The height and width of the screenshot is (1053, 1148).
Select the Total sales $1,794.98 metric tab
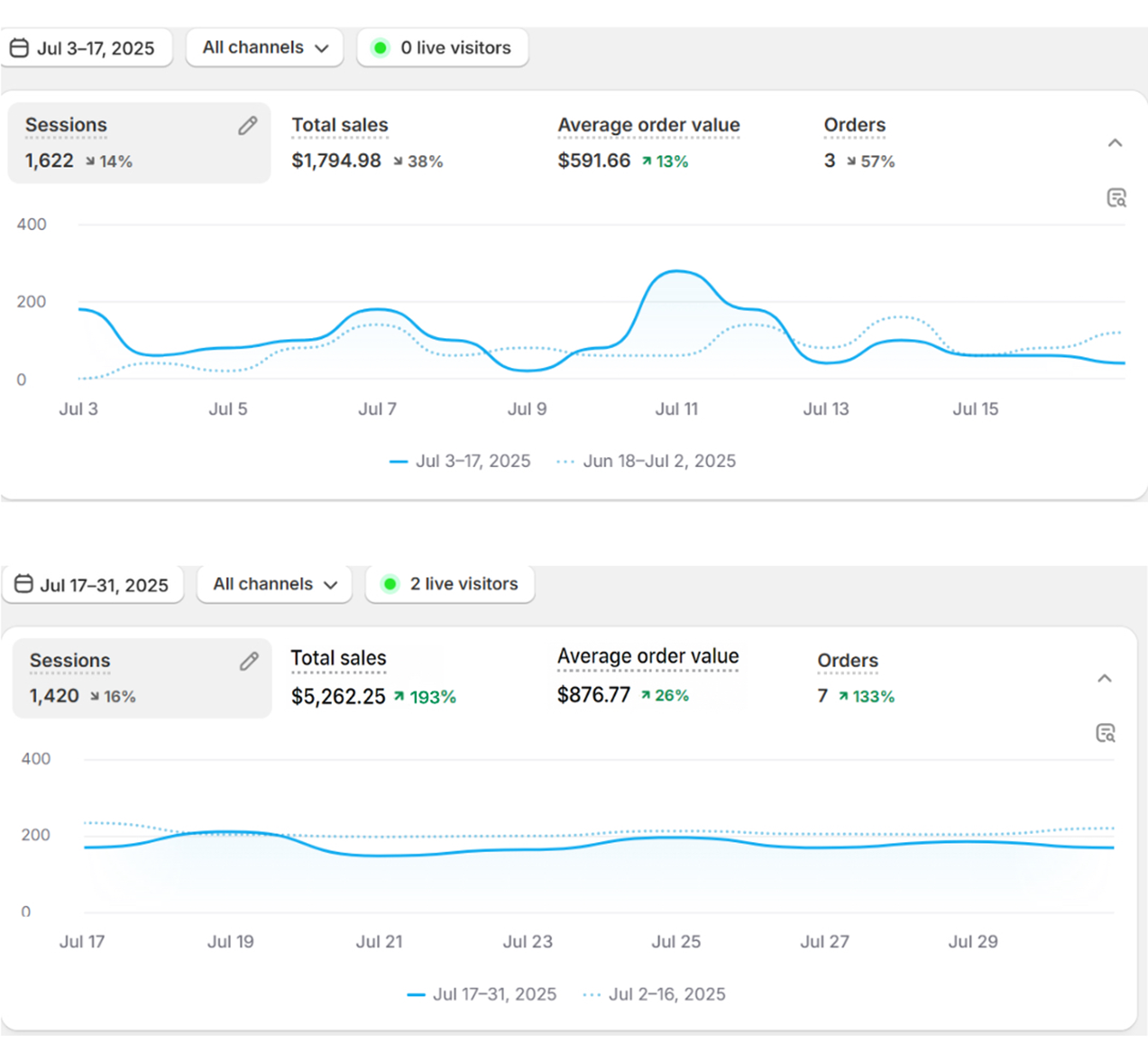click(x=367, y=143)
